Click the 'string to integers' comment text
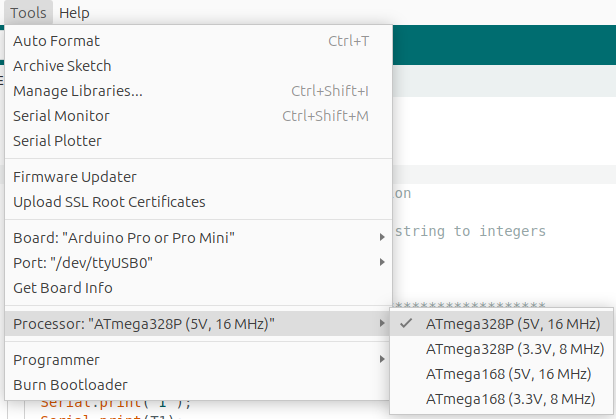Screen dimensions: 616x419 pos(470,231)
